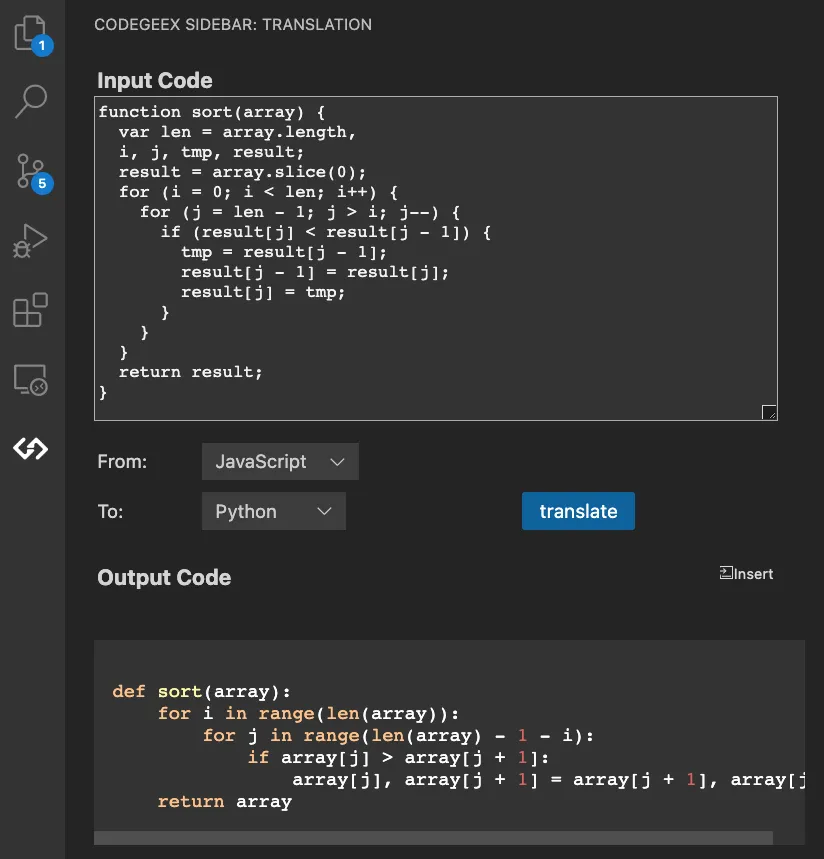Click the 'return array' output line
Viewport: 824px width, 859px height.
coord(225,801)
